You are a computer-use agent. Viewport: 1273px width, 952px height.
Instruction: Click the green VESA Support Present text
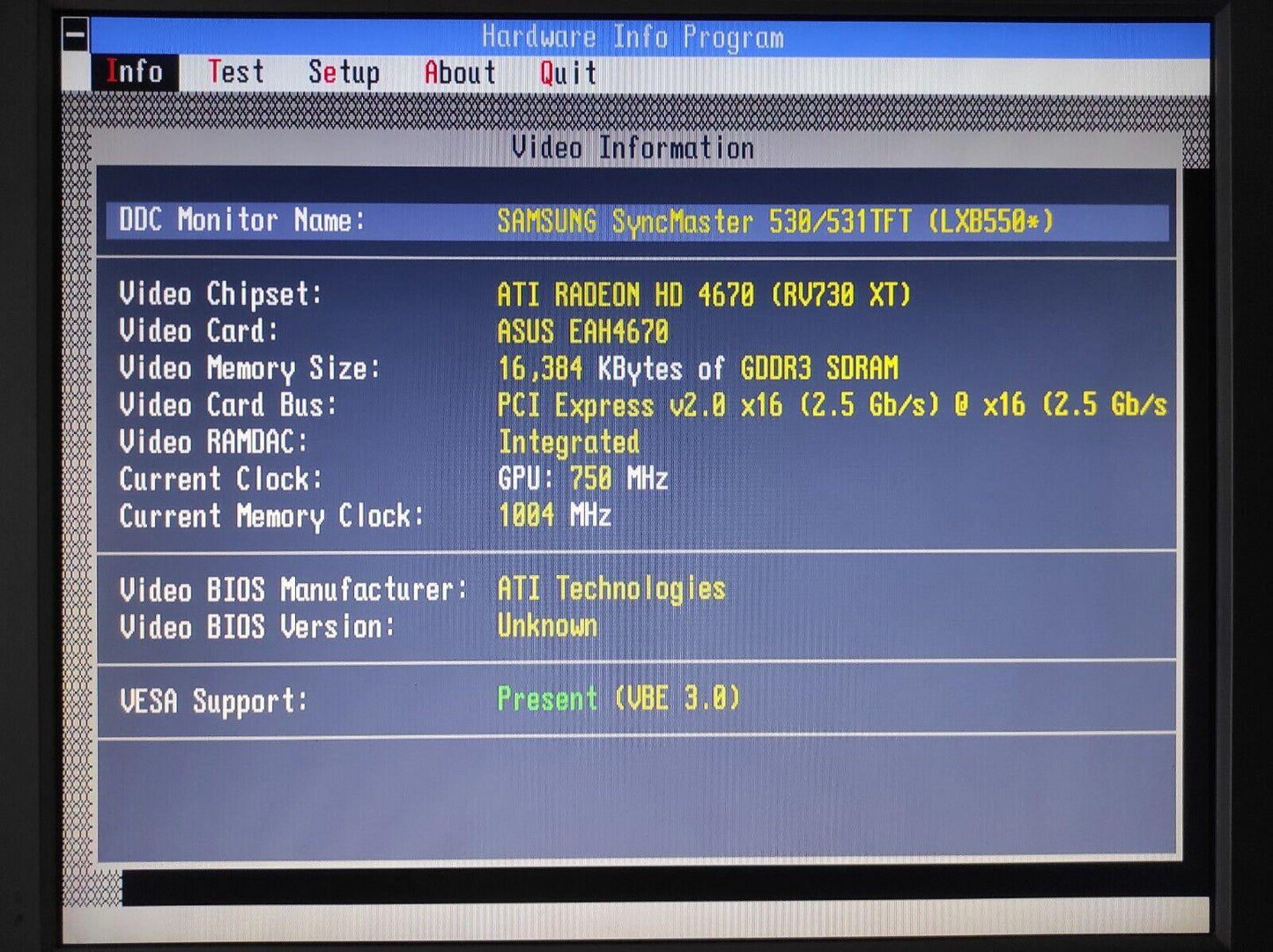[x=547, y=699]
